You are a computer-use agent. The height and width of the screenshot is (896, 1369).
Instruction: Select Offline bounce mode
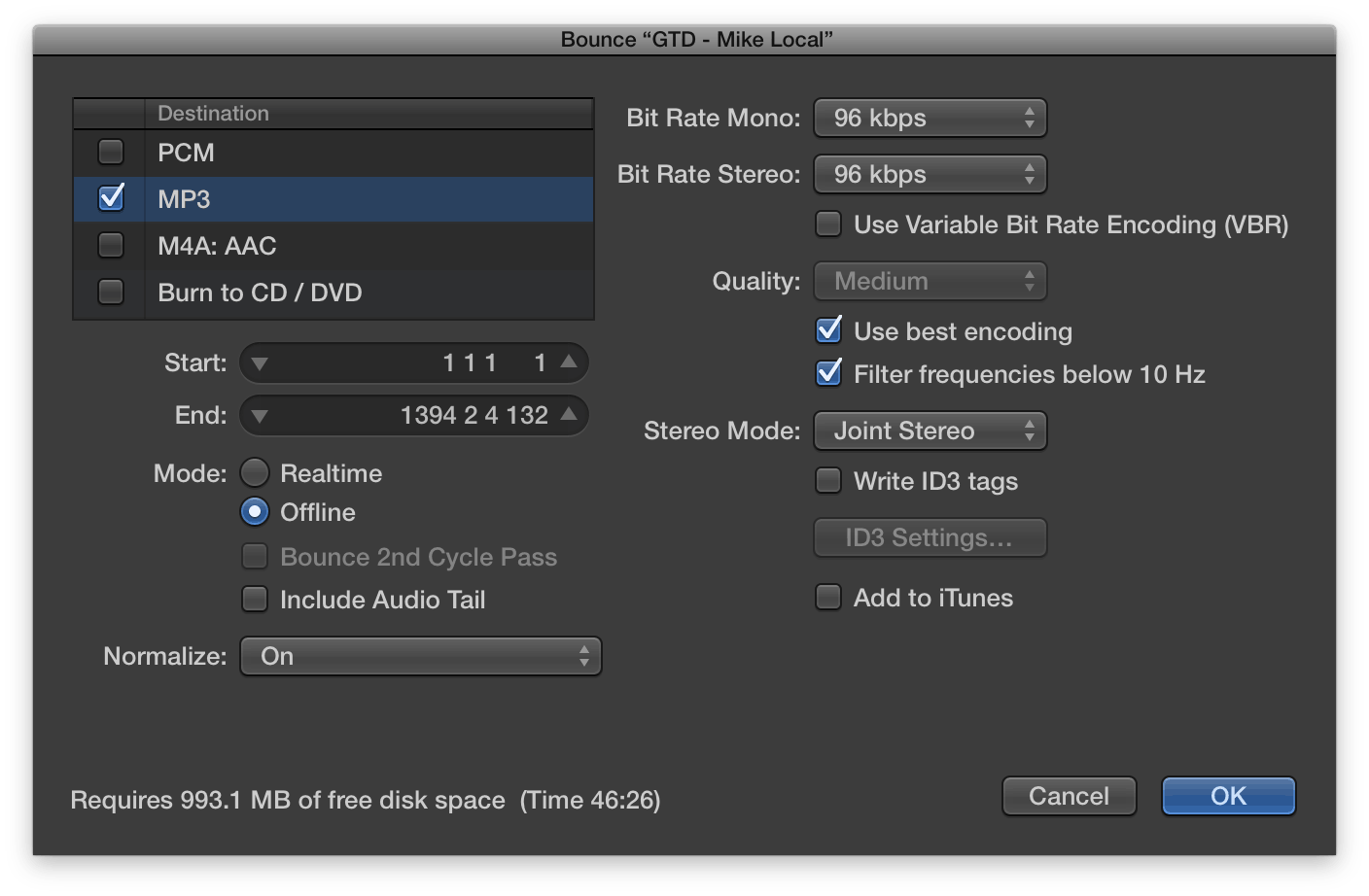tap(255, 511)
